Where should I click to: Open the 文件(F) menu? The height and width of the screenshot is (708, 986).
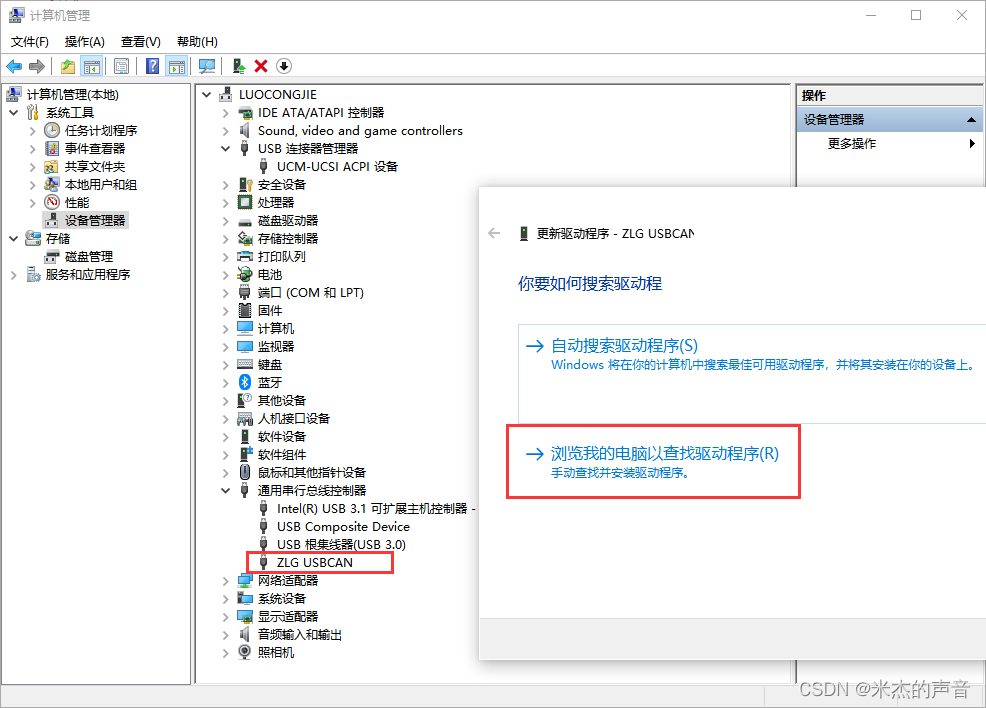tap(30, 41)
